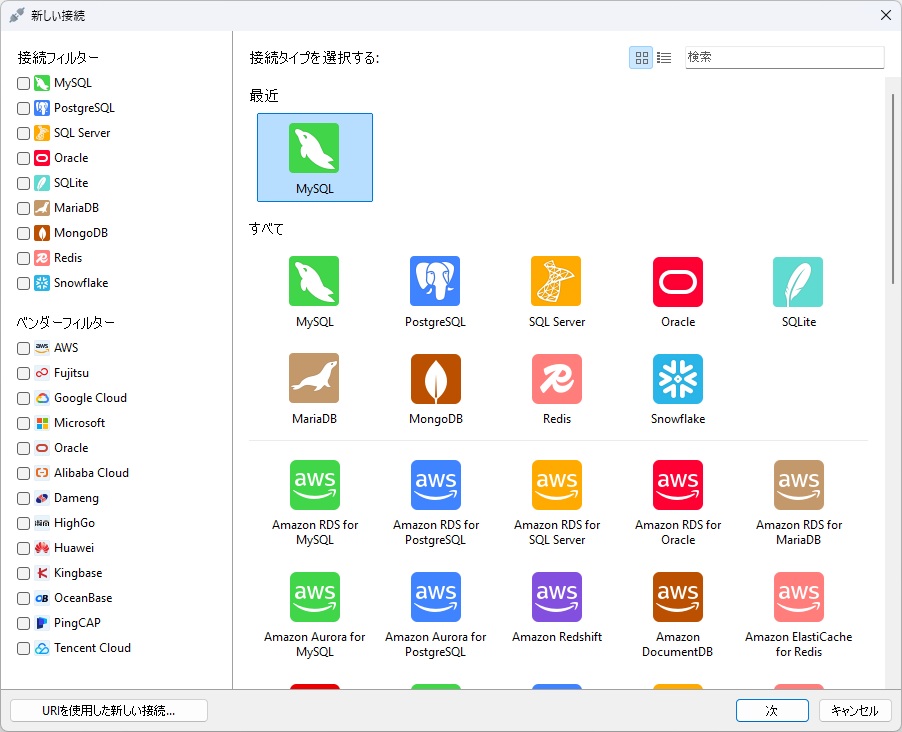Image resolution: width=902 pixels, height=732 pixels.
Task: Toggle the Oracle vendor filter checkbox
Action: click(x=24, y=448)
